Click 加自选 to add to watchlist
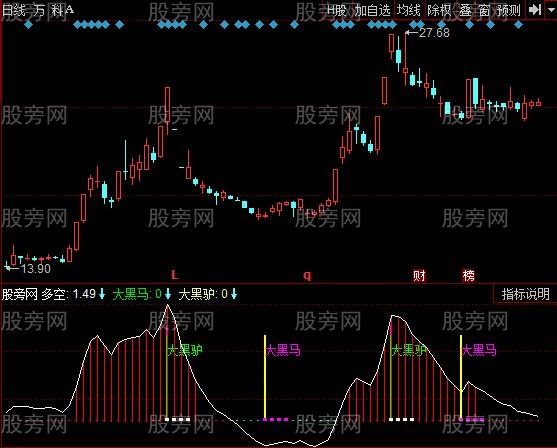Screen dimensions: 557x448 tap(372, 10)
